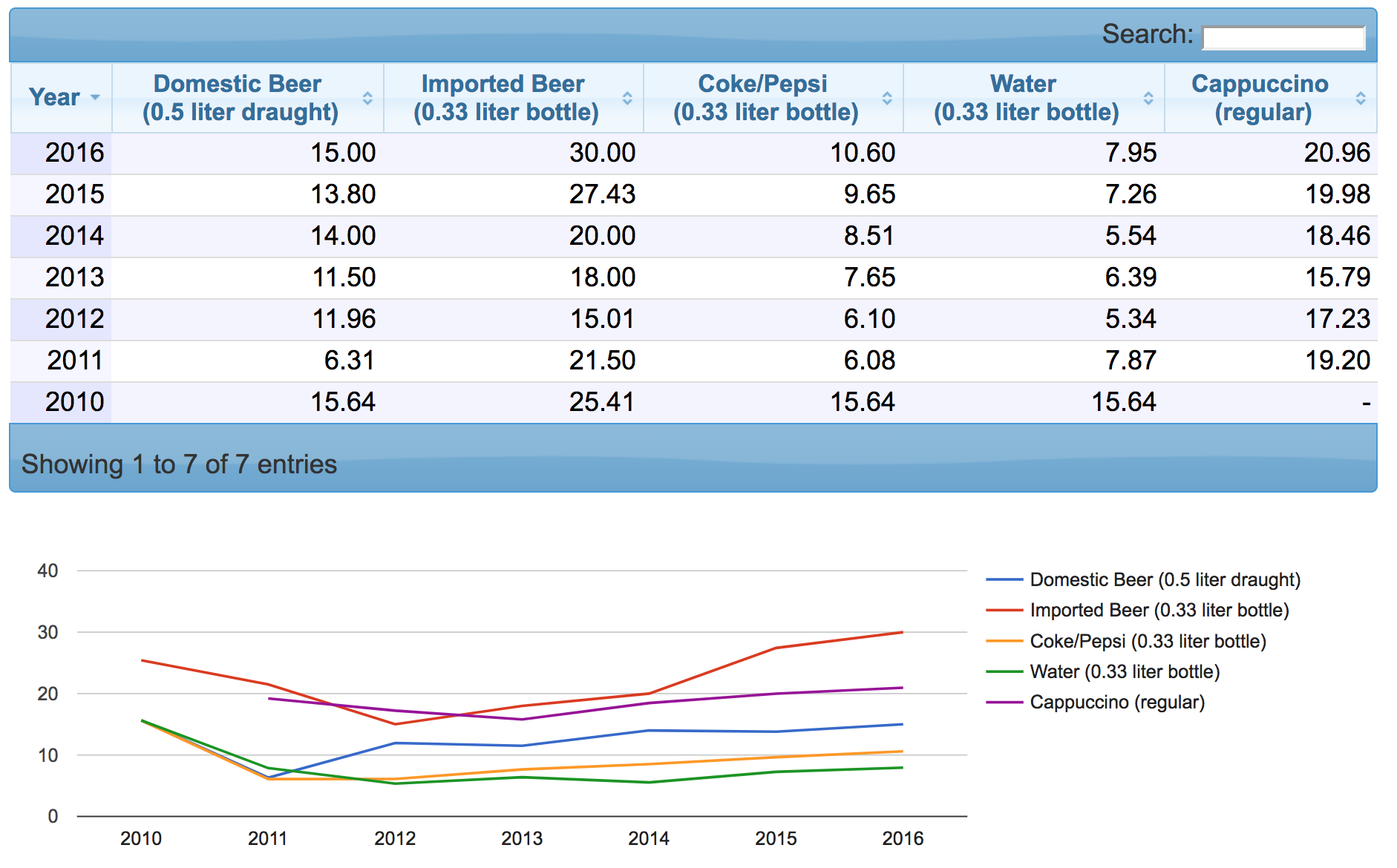Click the 40 label on the chart y-axis

tap(48, 571)
